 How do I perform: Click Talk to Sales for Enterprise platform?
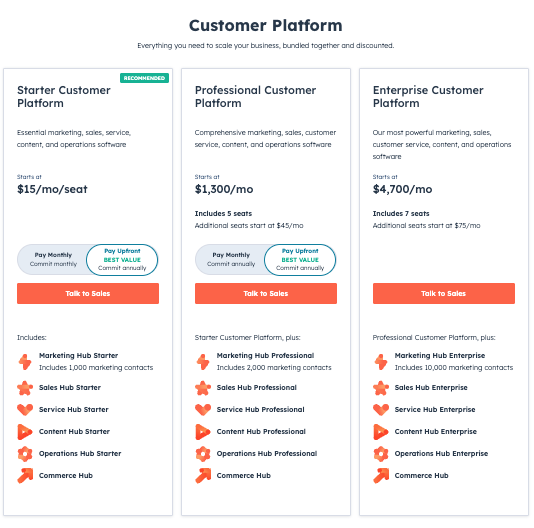tap(444, 293)
